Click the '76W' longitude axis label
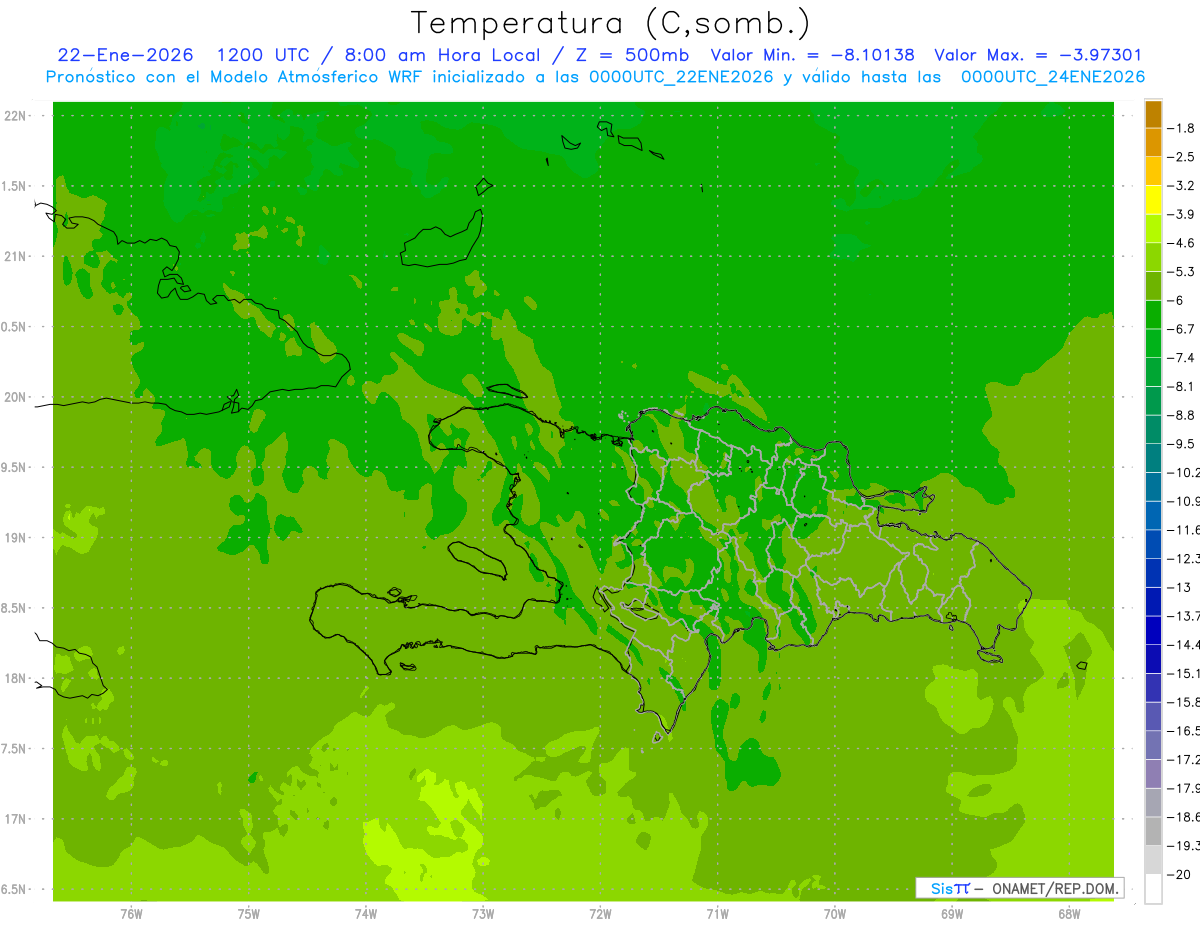The width and height of the screenshot is (1200, 927). click(x=131, y=914)
